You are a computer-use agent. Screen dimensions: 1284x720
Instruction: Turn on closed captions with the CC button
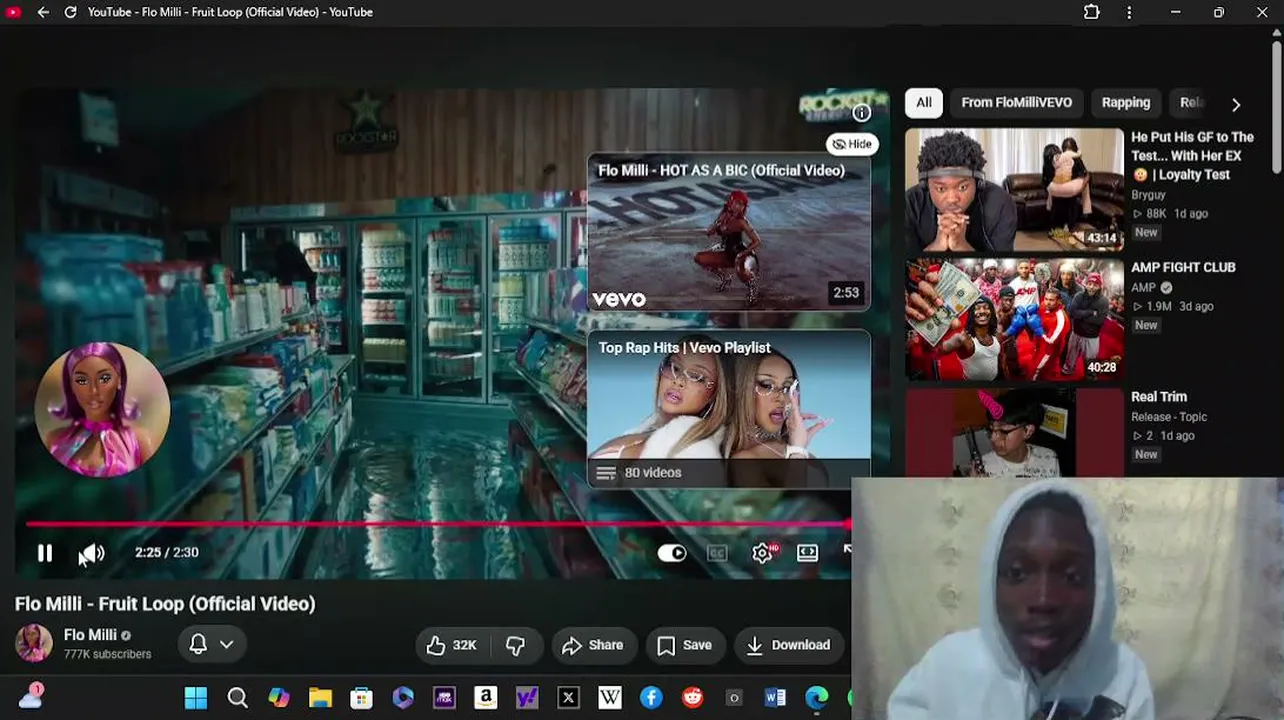717,553
